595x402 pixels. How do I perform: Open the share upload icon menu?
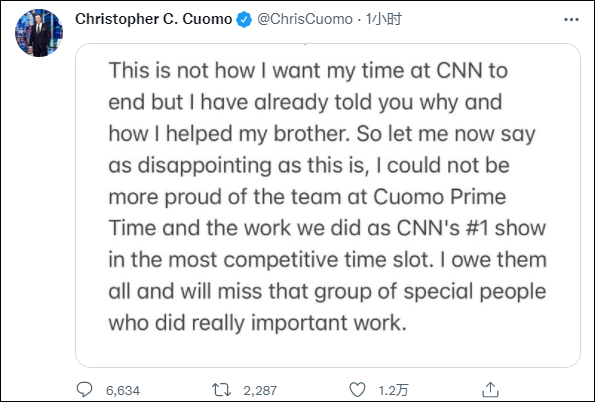490,389
